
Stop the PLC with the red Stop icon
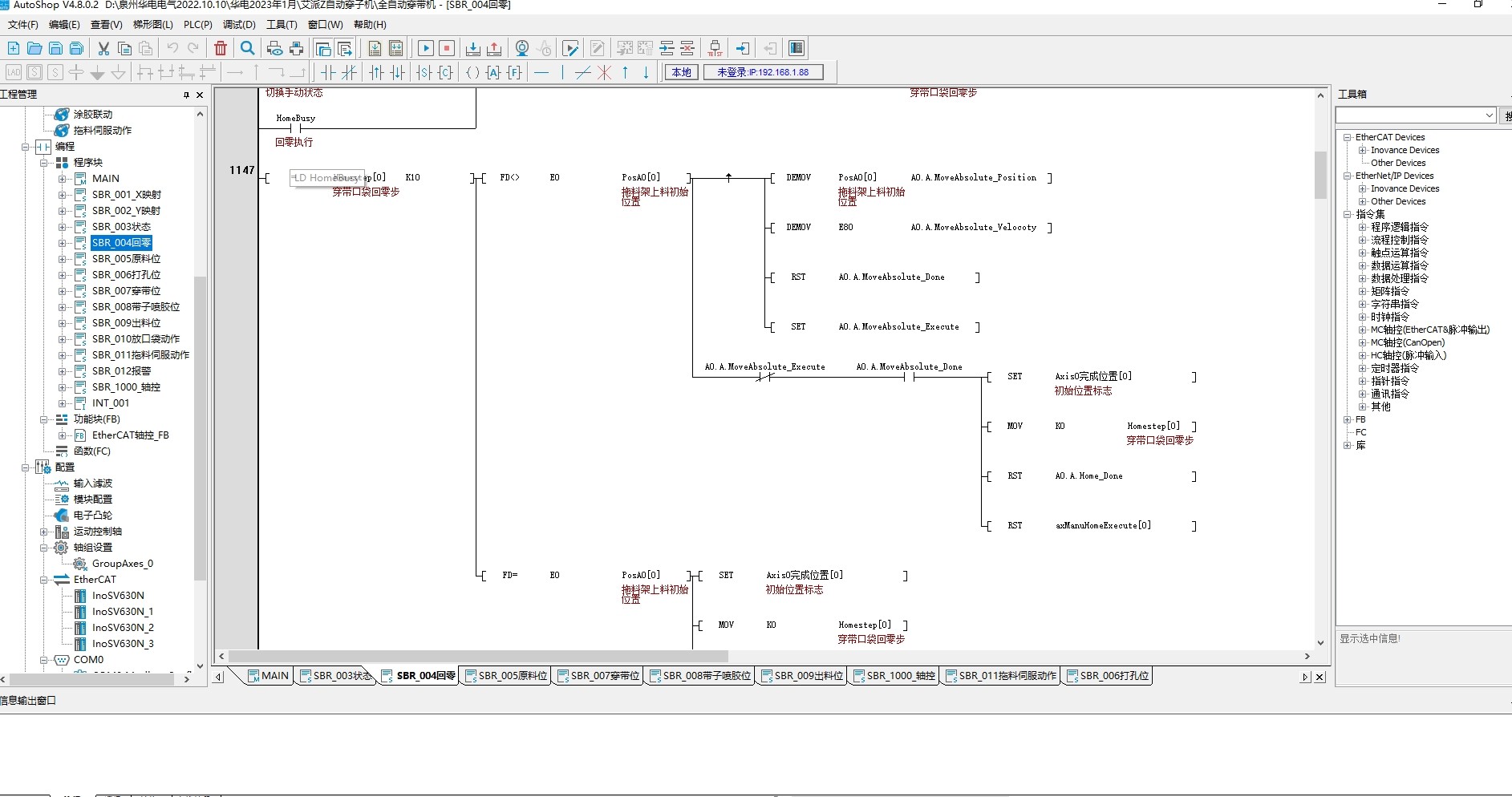[x=447, y=48]
